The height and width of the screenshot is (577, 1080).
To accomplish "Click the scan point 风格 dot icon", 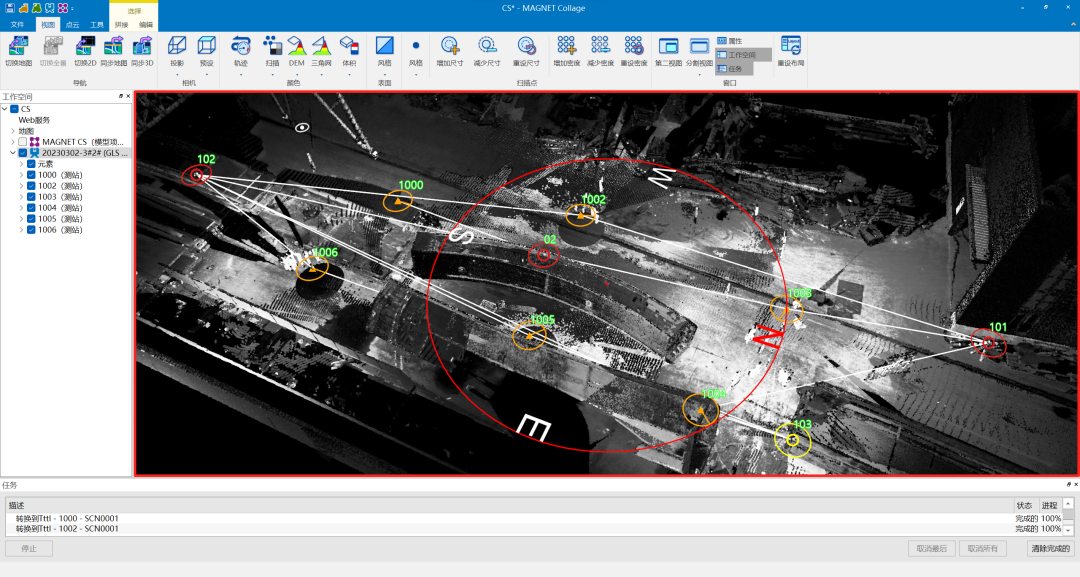I will click(x=415, y=45).
